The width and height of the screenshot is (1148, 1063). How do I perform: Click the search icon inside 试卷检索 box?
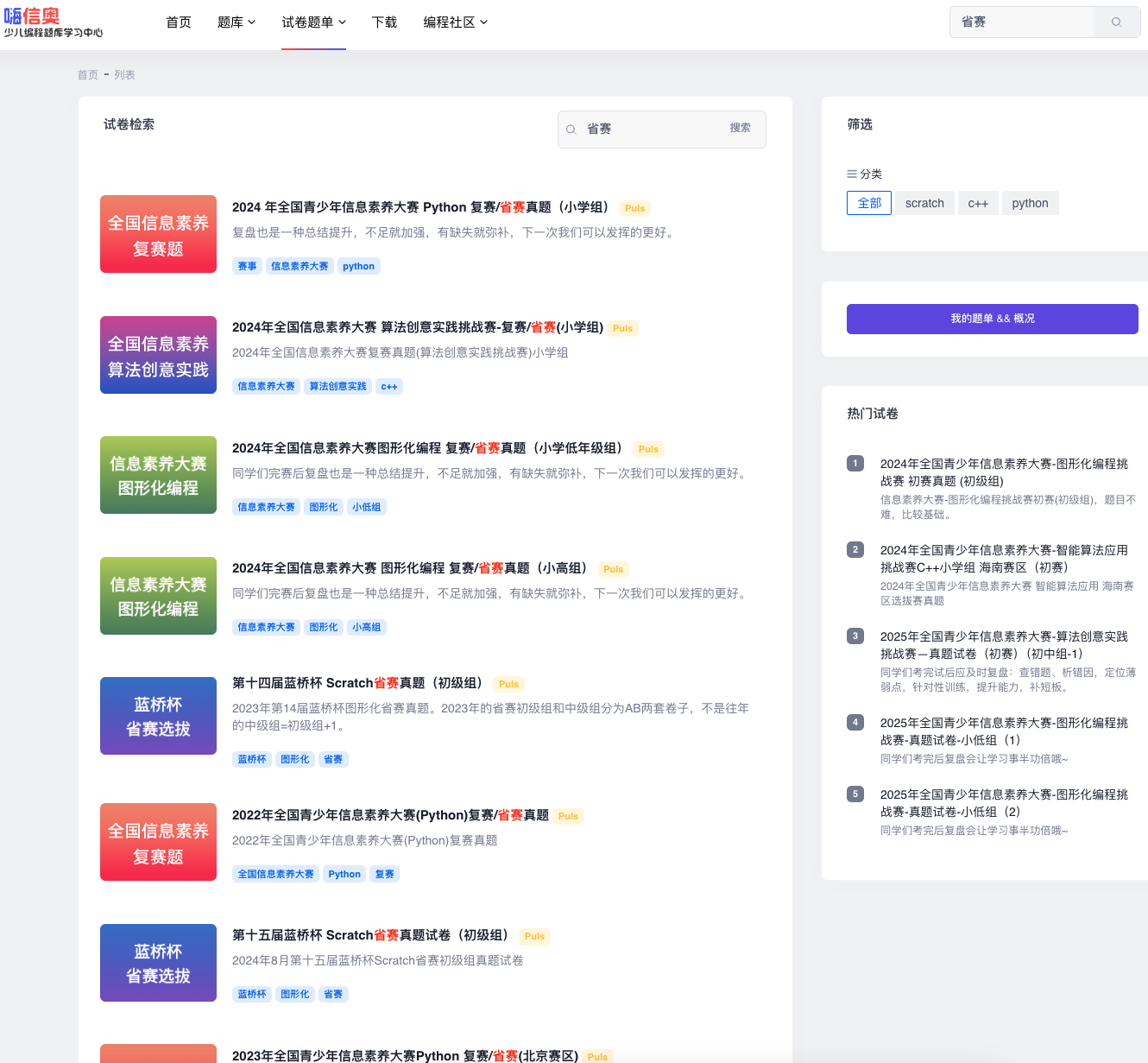click(571, 130)
